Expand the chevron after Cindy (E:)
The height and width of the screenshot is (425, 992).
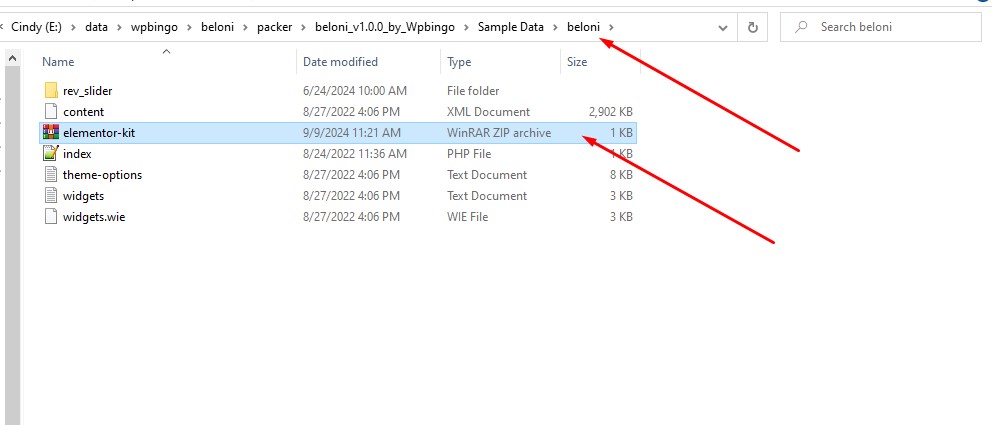coord(74,27)
